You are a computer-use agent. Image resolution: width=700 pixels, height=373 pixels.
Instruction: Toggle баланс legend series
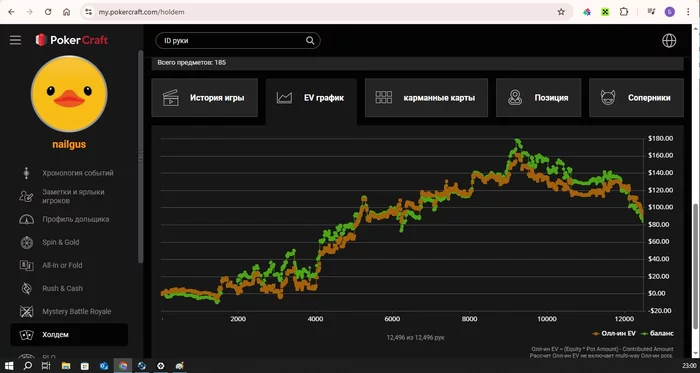coord(657,333)
